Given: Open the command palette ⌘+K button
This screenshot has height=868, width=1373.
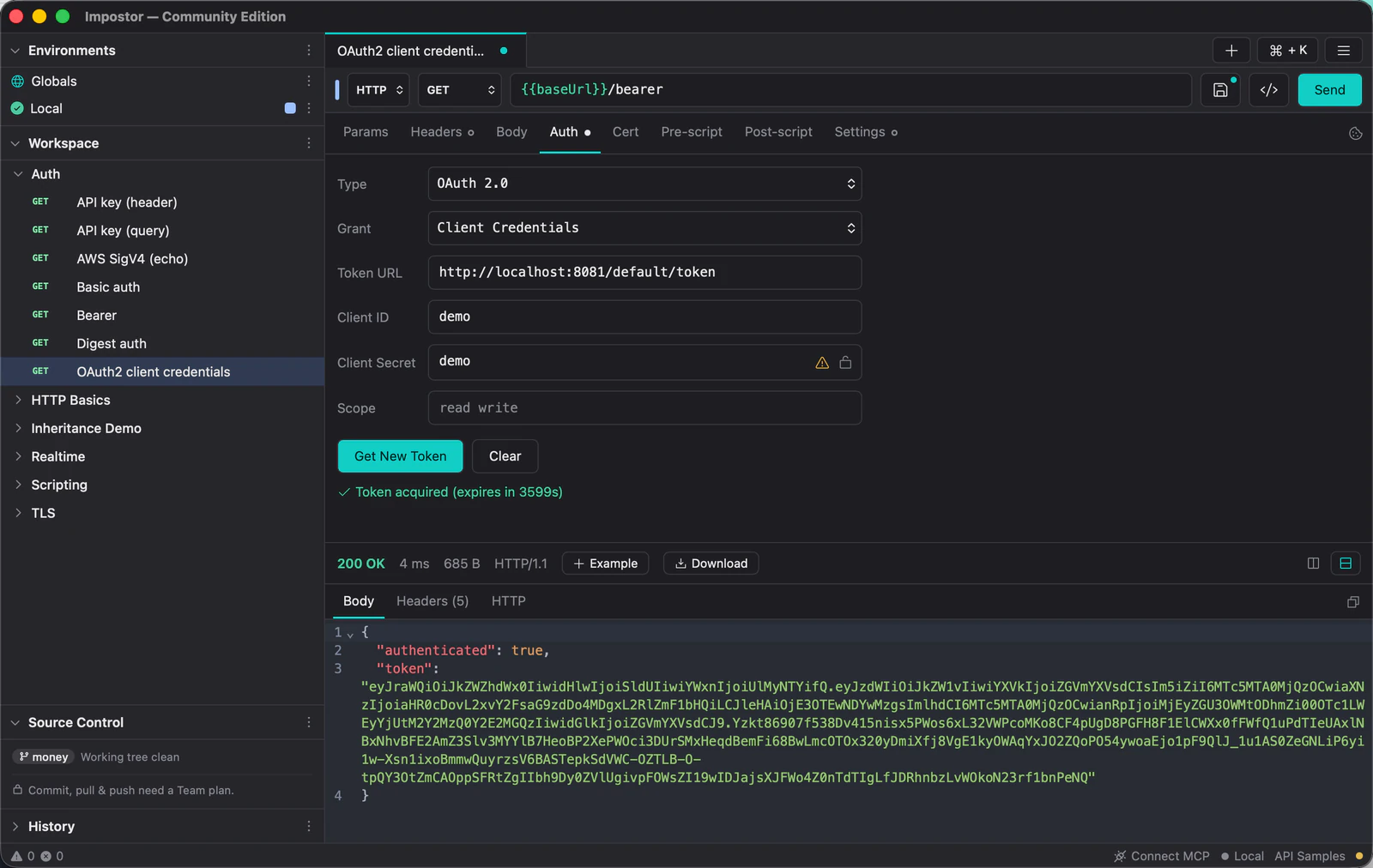Looking at the screenshot, I should (1288, 51).
